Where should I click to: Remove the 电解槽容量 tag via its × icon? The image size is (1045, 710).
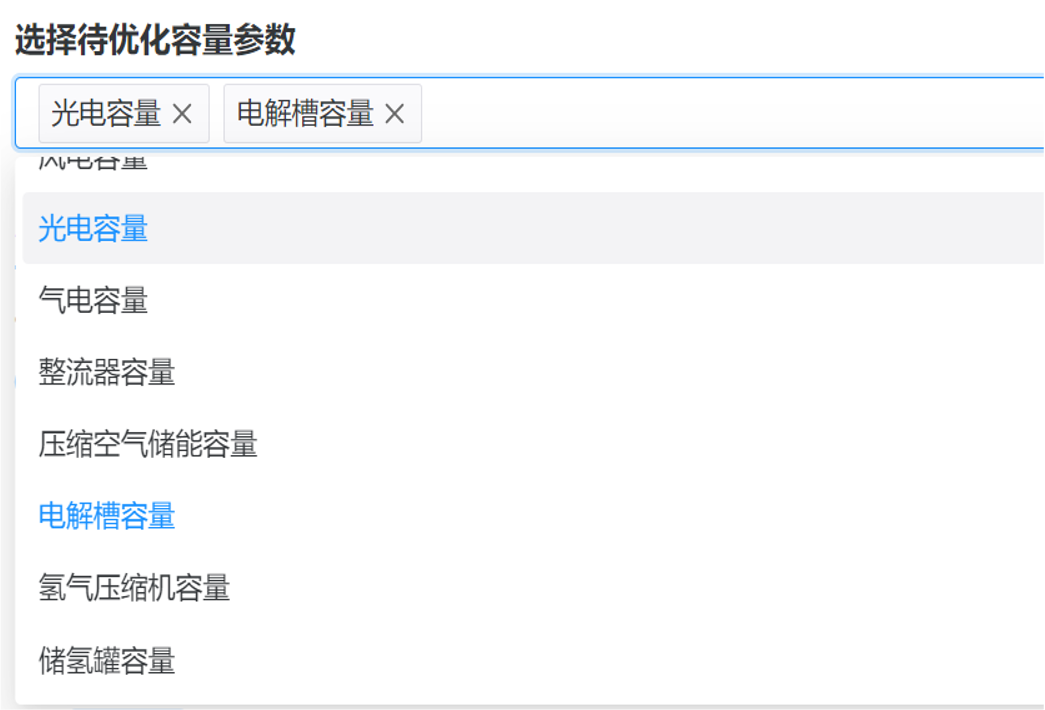pyautogui.click(x=394, y=113)
